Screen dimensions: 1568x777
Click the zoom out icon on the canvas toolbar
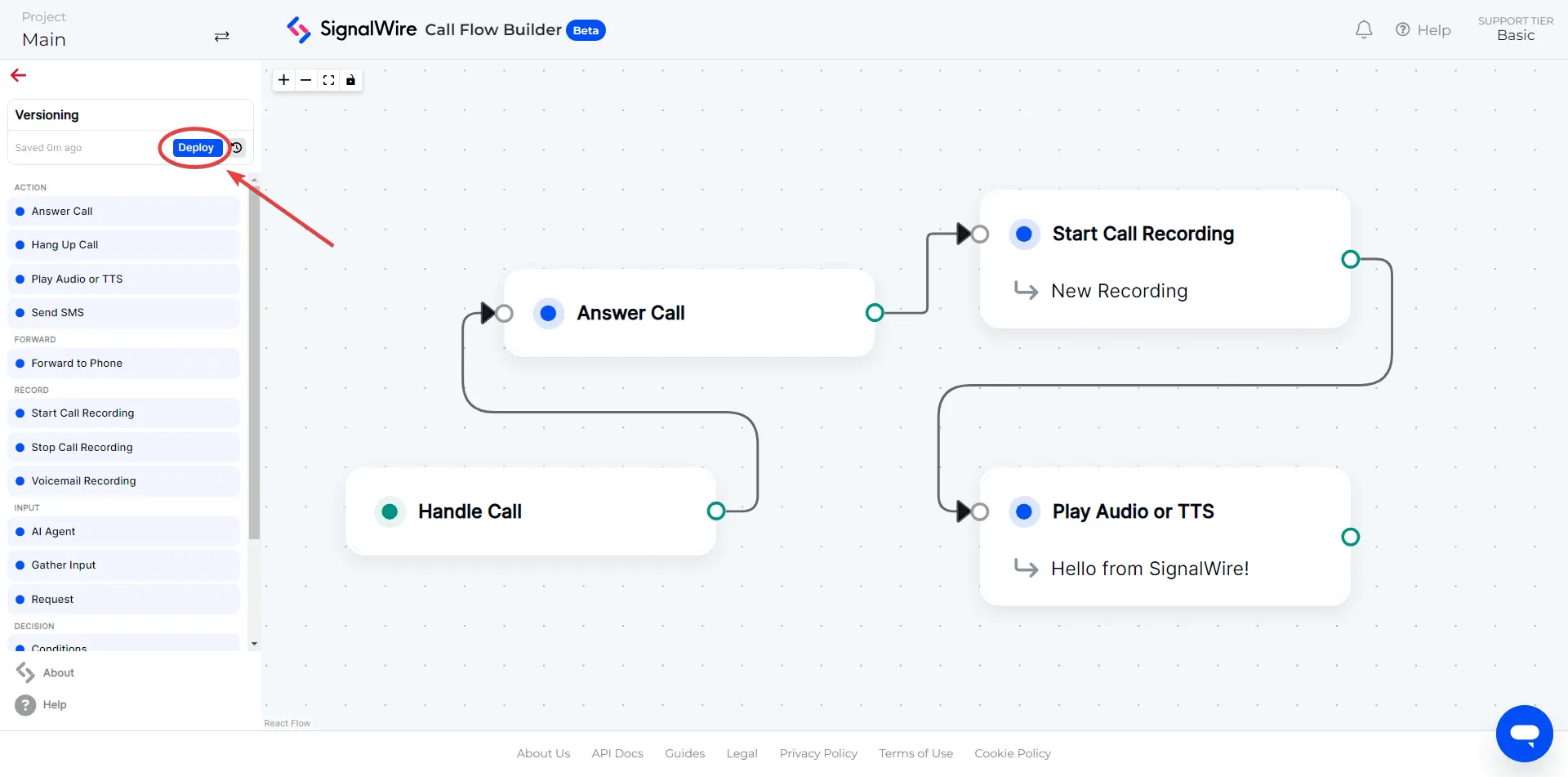click(x=306, y=80)
